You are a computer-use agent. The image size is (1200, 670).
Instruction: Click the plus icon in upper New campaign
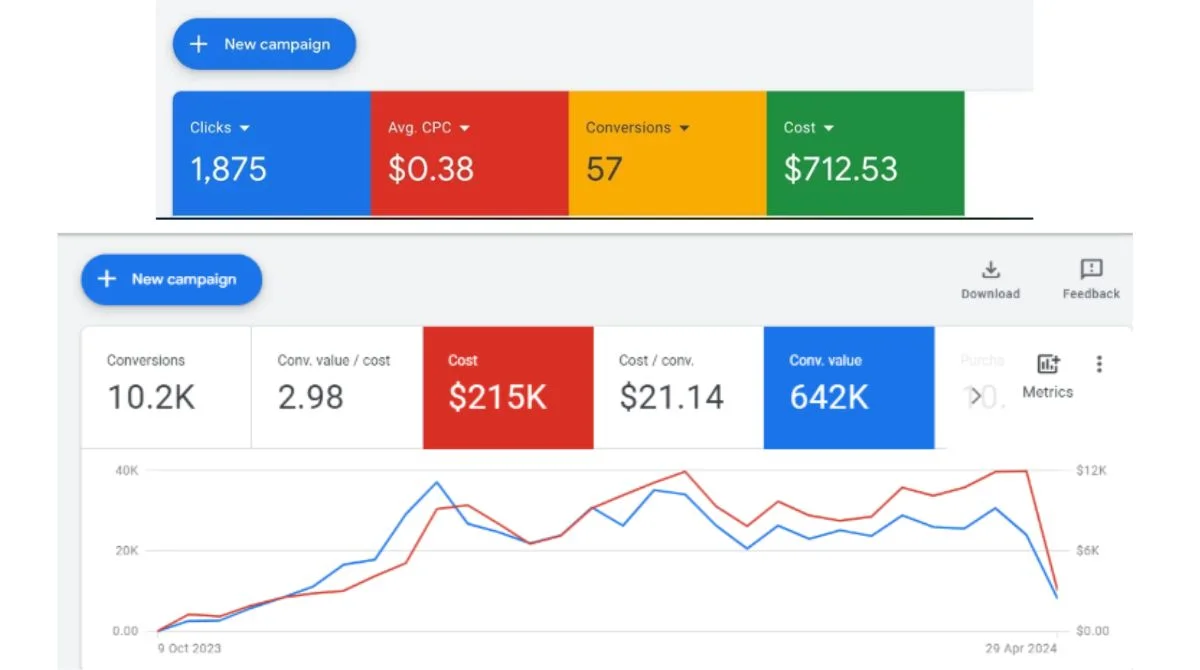point(199,44)
